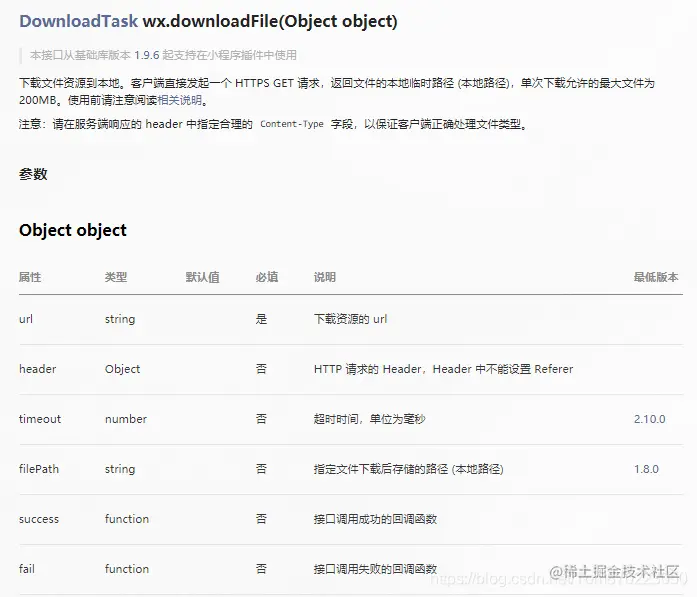The image size is (697, 597).
Task: Click the 参数 section heading
Action: 33,174
